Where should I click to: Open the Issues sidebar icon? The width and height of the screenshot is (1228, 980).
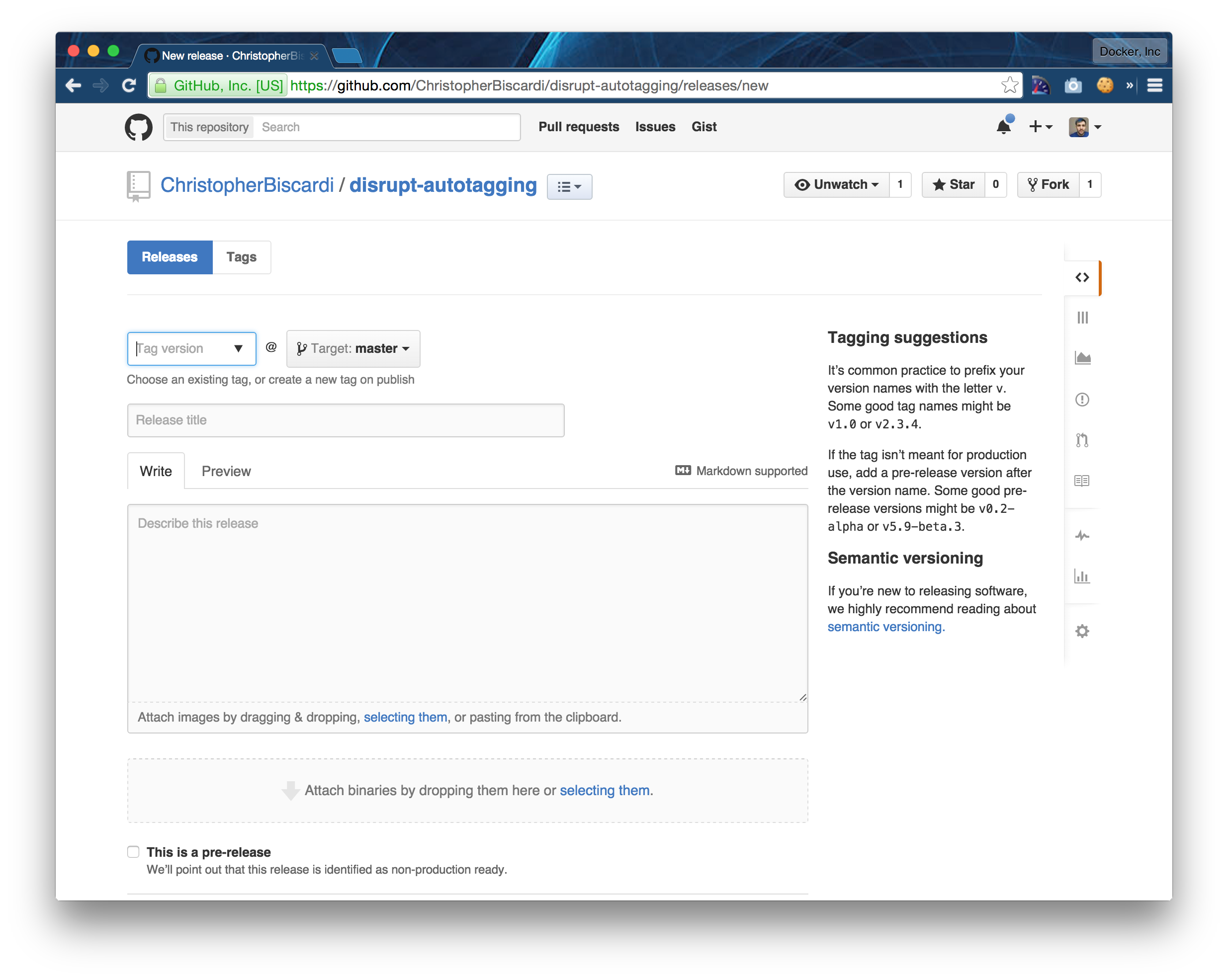point(1082,400)
